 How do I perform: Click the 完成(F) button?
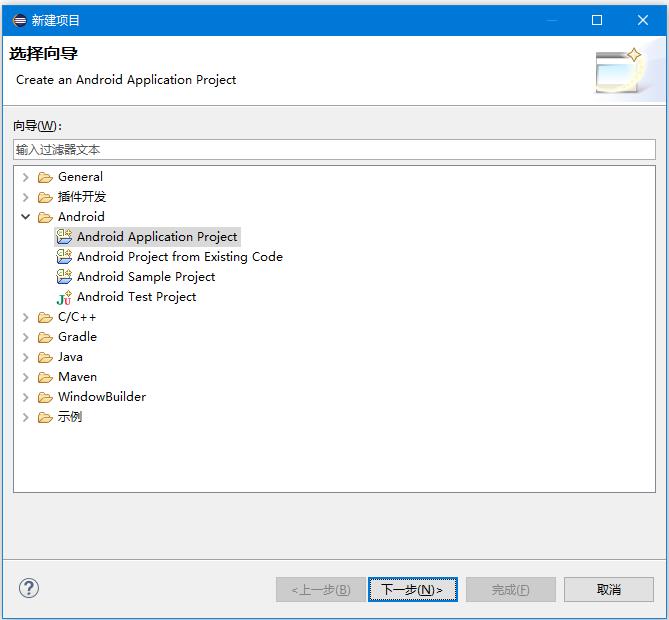511,590
